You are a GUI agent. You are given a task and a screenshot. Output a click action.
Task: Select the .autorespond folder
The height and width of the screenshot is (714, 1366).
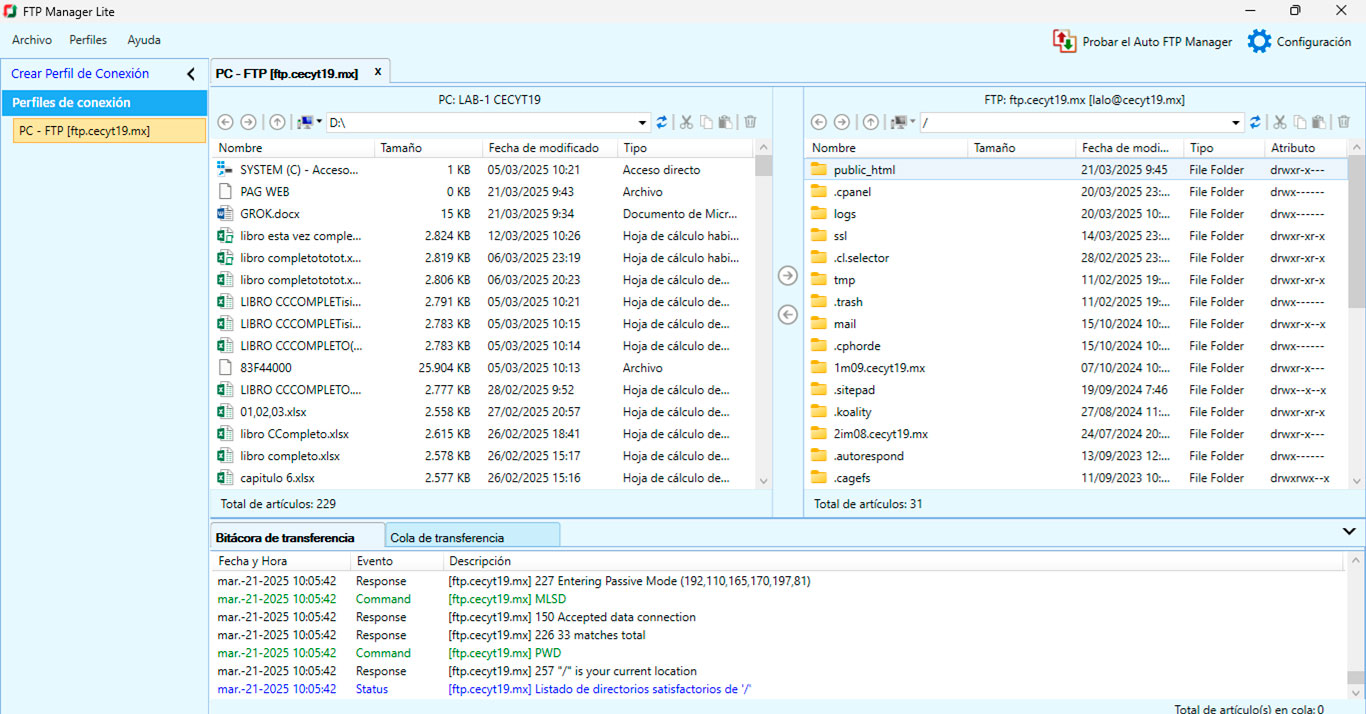coord(1077,456)
